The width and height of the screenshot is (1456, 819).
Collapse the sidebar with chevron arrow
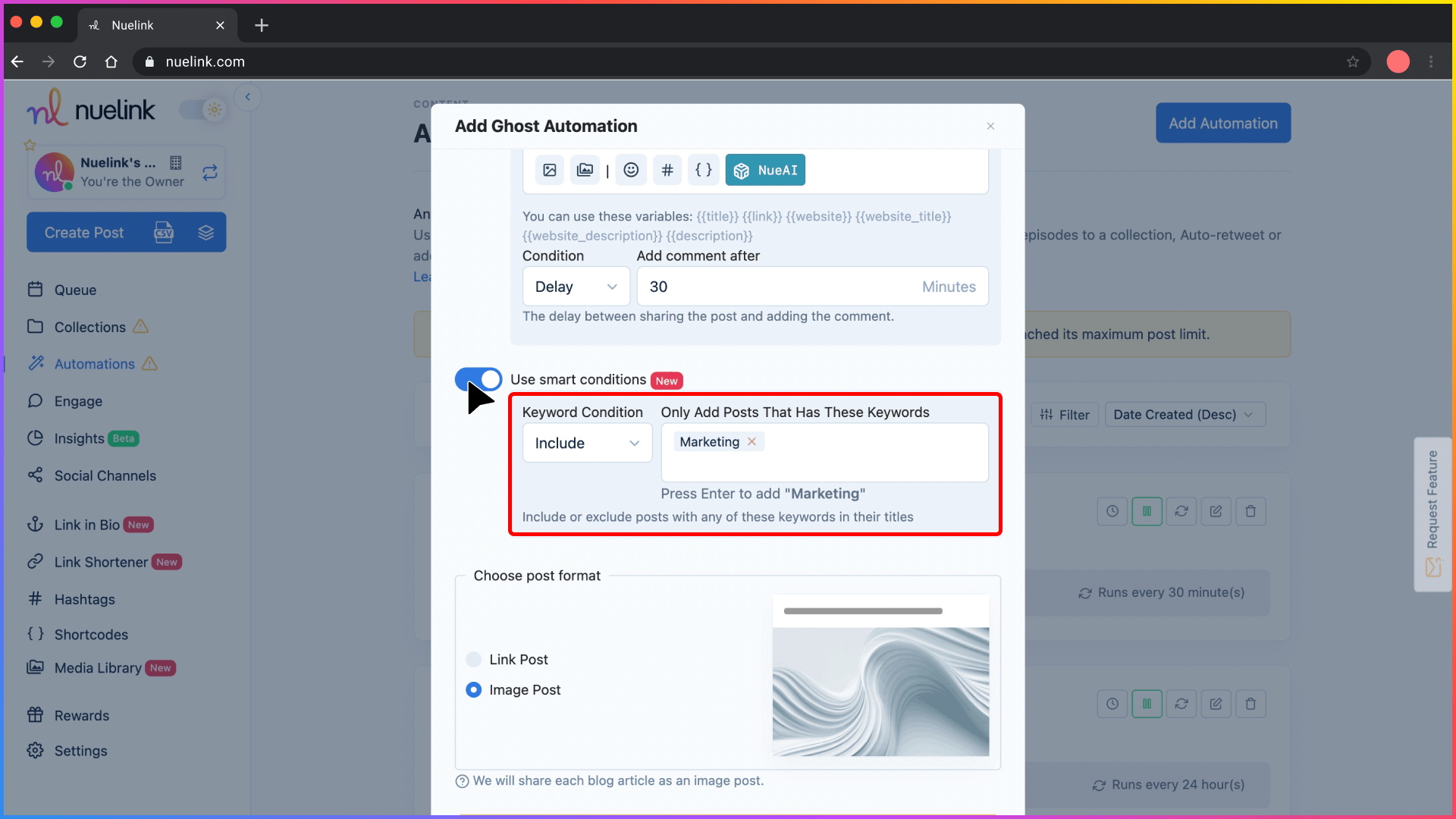tap(248, 97)
